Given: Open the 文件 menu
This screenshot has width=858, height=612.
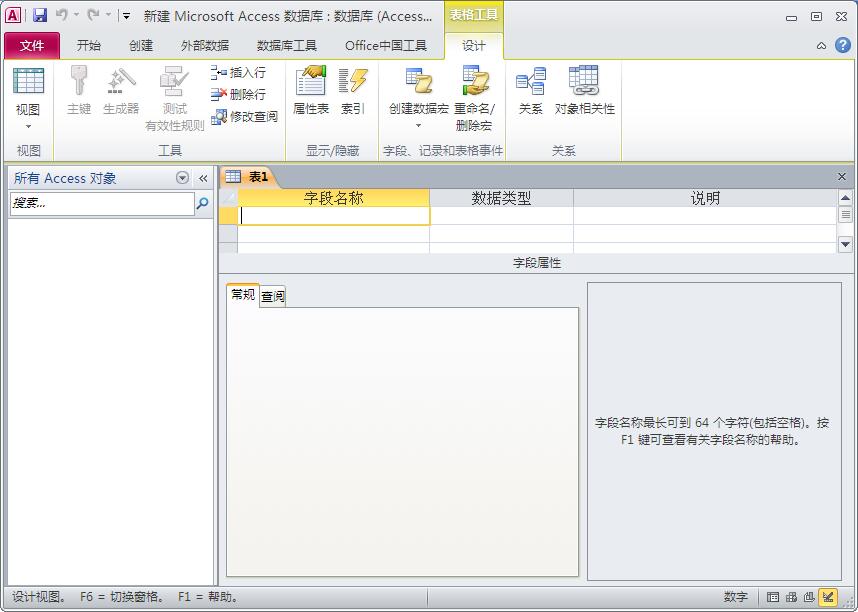Looking at the screenshot, I should pyautogui.click(x=32, y=45).
